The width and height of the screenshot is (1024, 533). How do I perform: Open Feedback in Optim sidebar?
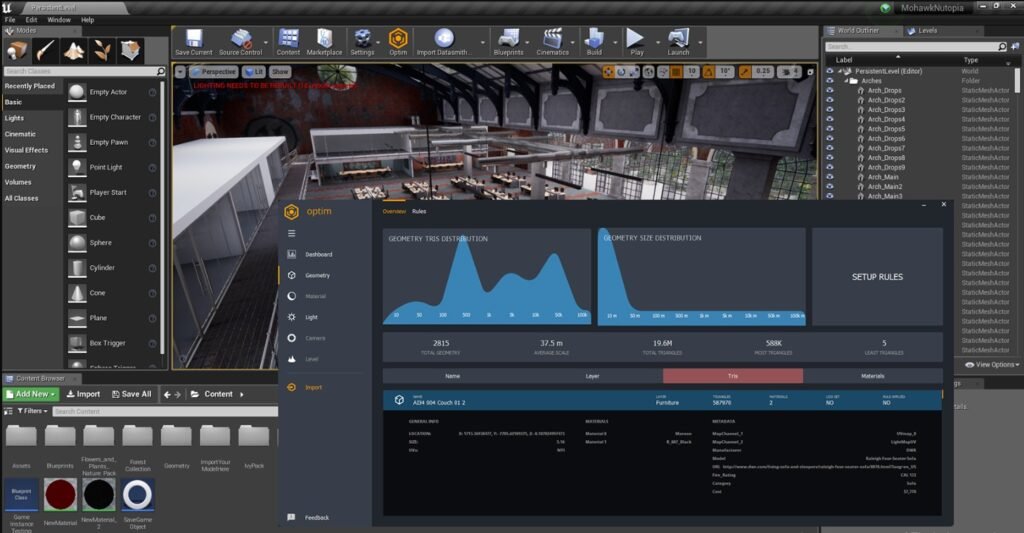(x=308, y=517)
